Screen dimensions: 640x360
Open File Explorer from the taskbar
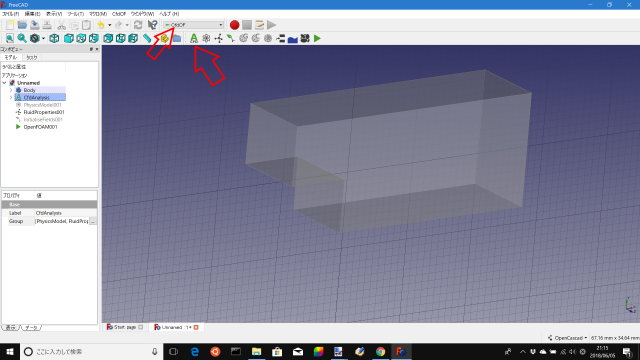(x=256, y=351)
